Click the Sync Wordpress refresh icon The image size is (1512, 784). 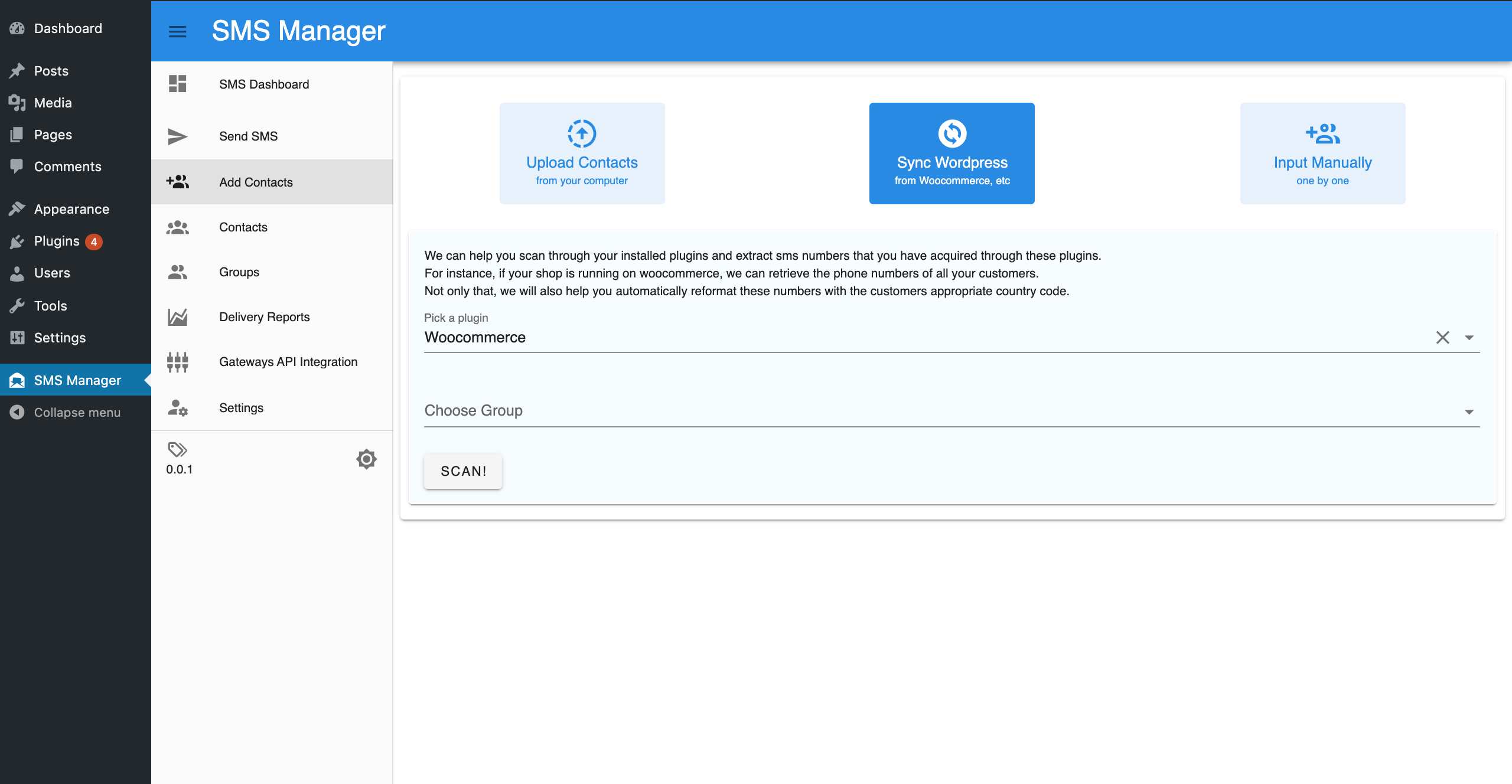[952, 133]
